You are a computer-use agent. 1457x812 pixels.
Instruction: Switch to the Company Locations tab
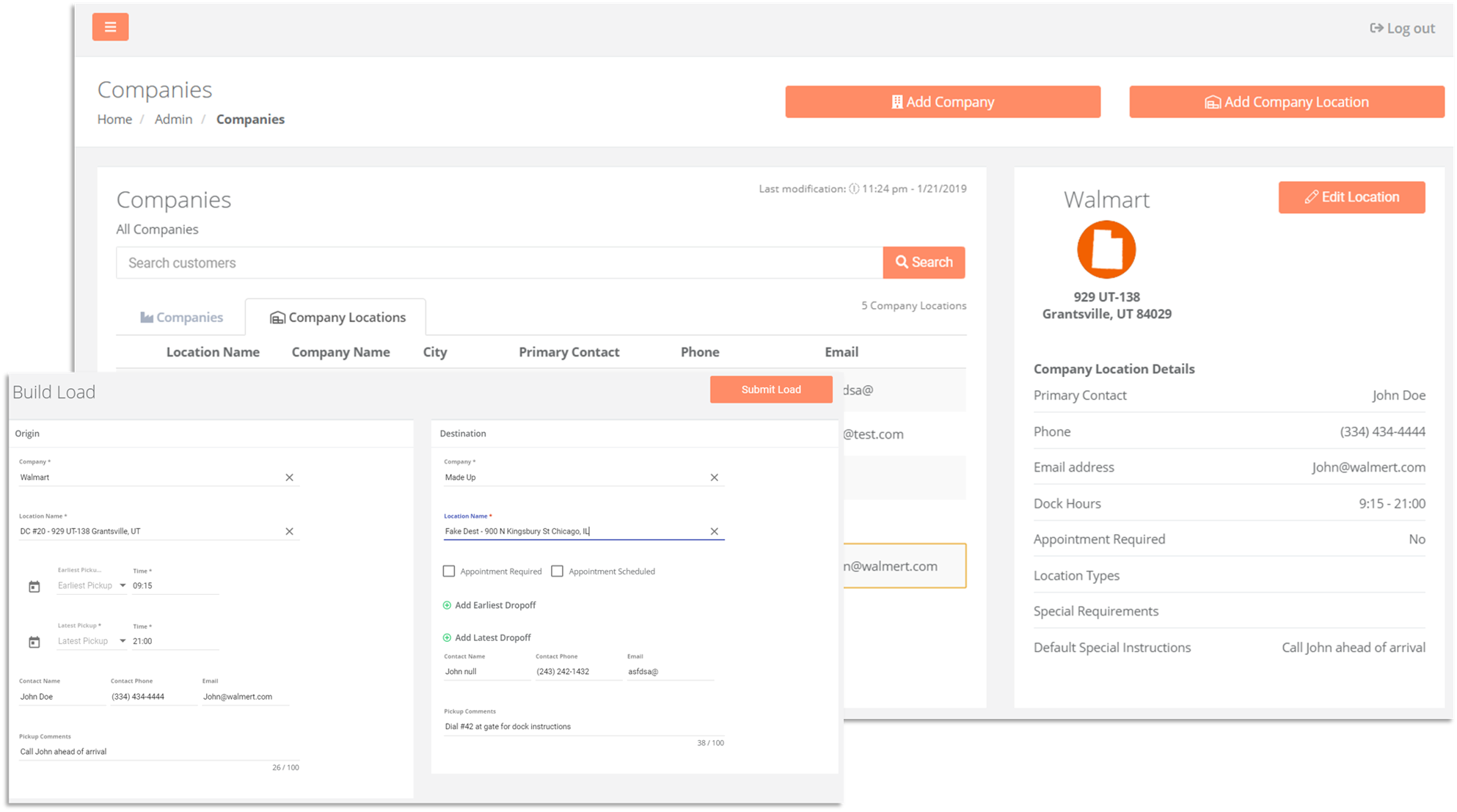[337, 318]
